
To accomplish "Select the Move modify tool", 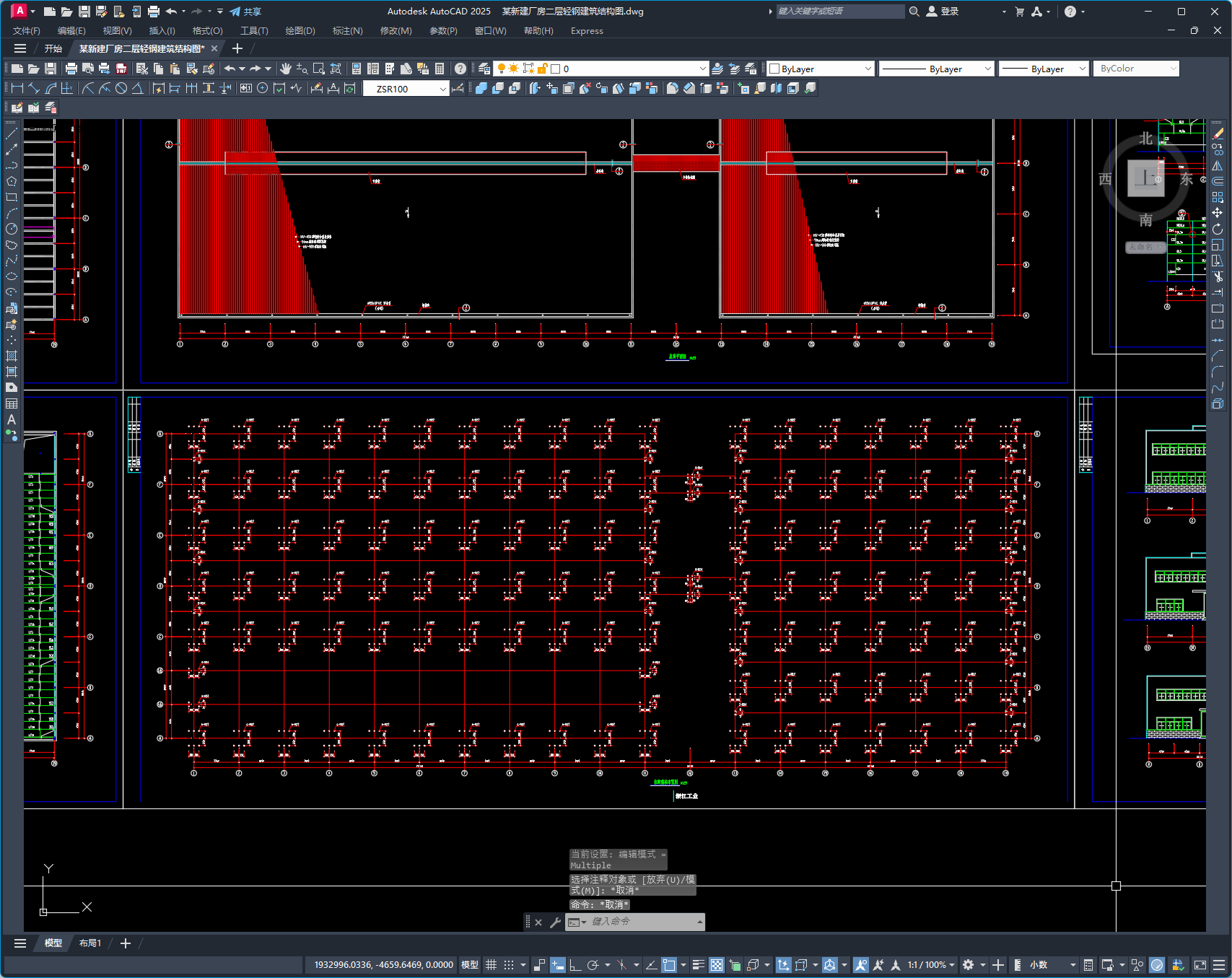I will pos(1218,213).
